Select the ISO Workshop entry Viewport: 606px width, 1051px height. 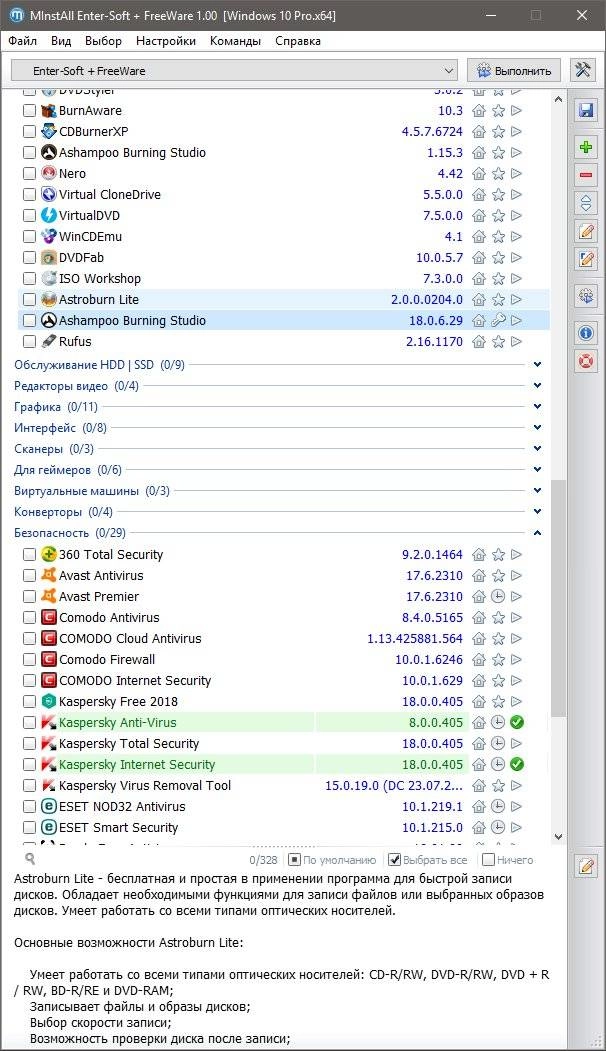pyautogui.click(x=100, y=278)
